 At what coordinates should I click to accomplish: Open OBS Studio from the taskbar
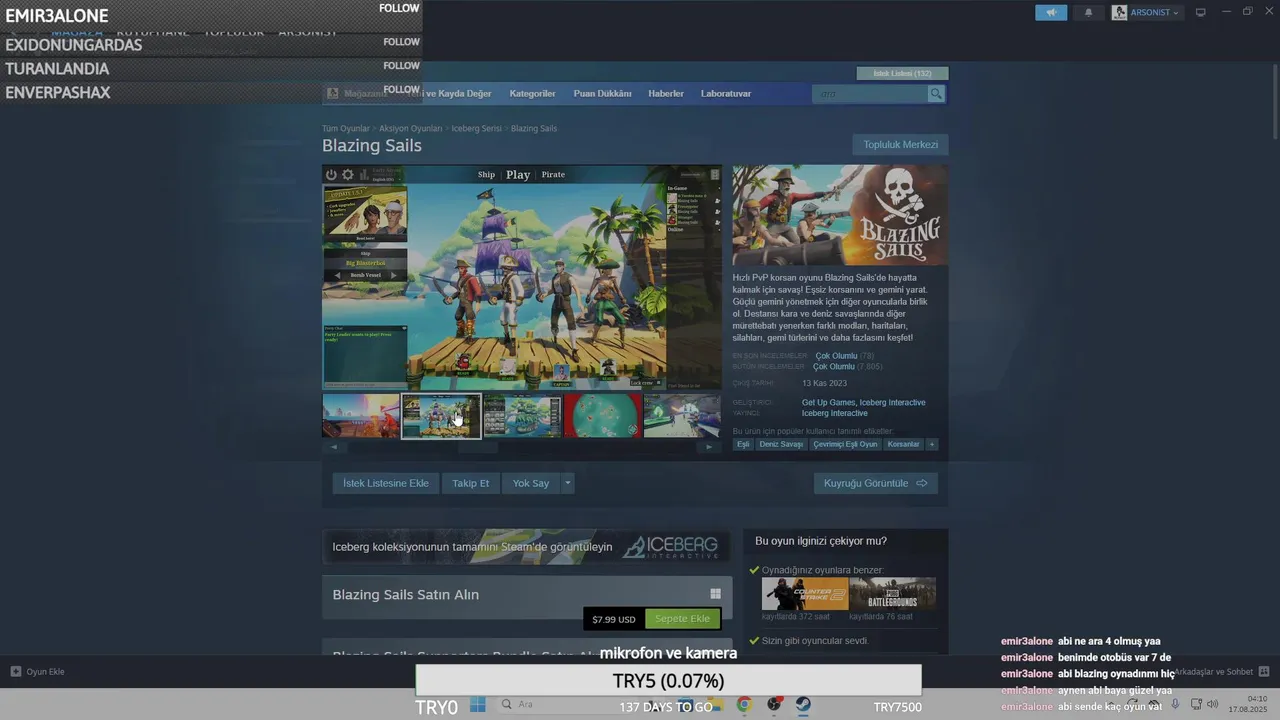point(774,705)
